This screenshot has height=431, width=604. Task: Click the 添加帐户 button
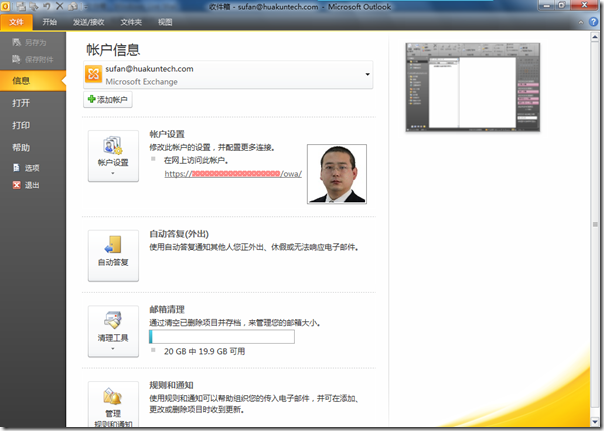click(108, 99)
